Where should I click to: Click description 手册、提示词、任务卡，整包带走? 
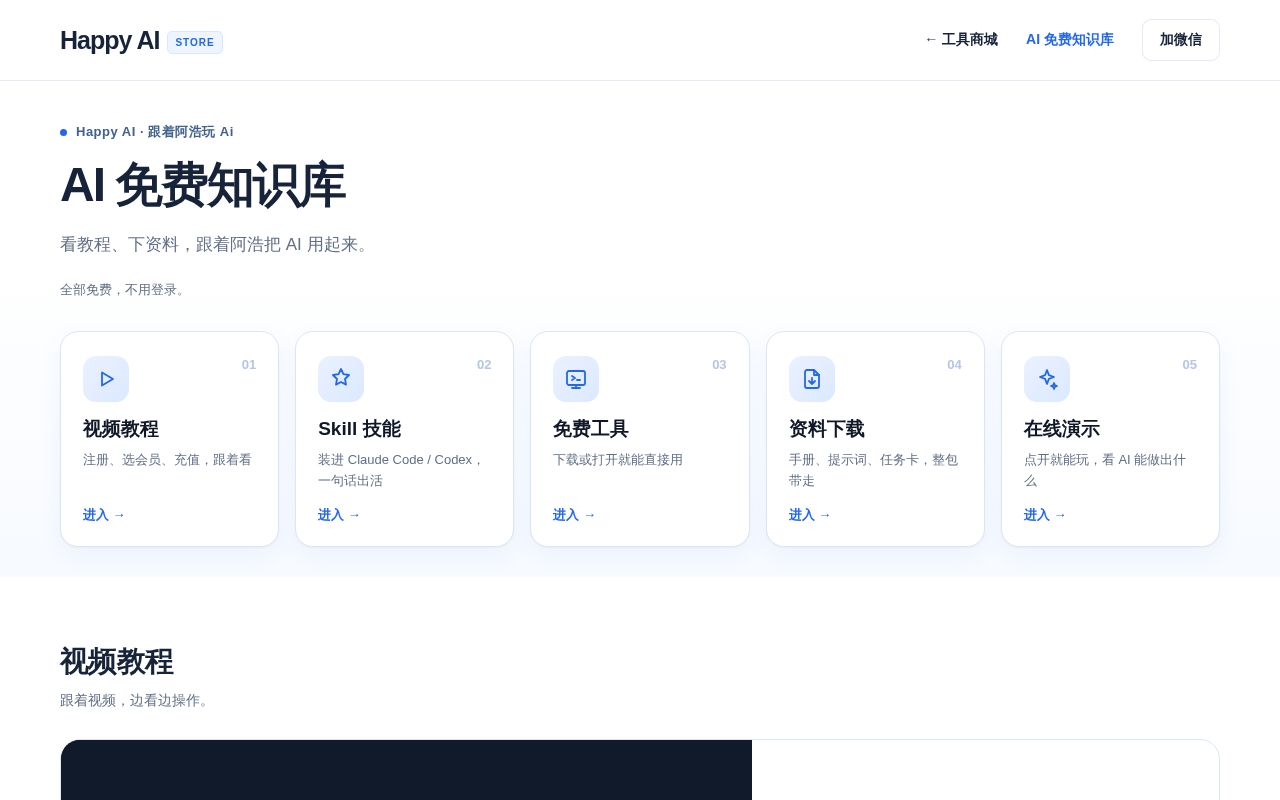(x=873, y=470)
